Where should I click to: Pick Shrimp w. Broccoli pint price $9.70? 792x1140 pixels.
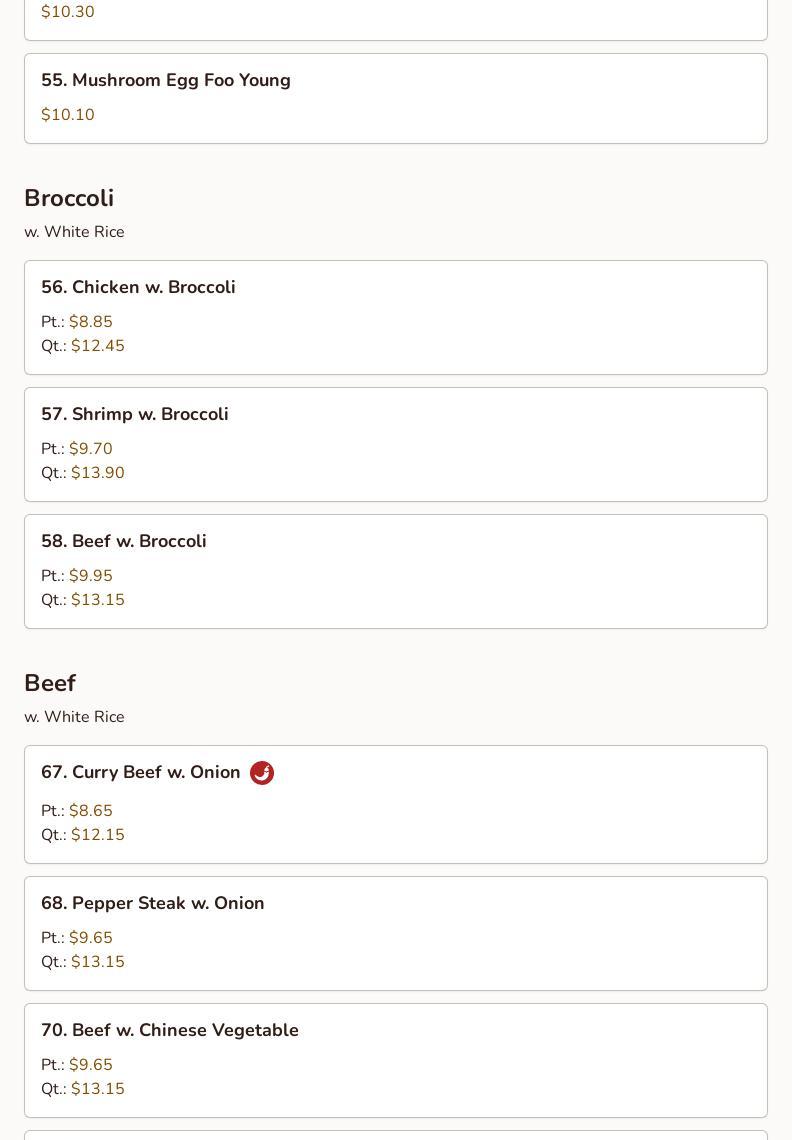[90, 449]
